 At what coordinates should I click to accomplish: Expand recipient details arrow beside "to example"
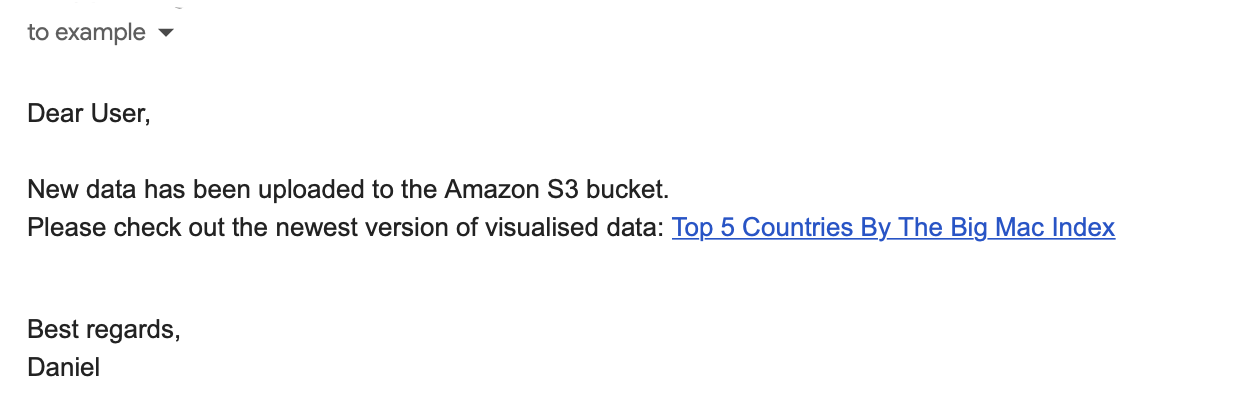pos(166,33)
